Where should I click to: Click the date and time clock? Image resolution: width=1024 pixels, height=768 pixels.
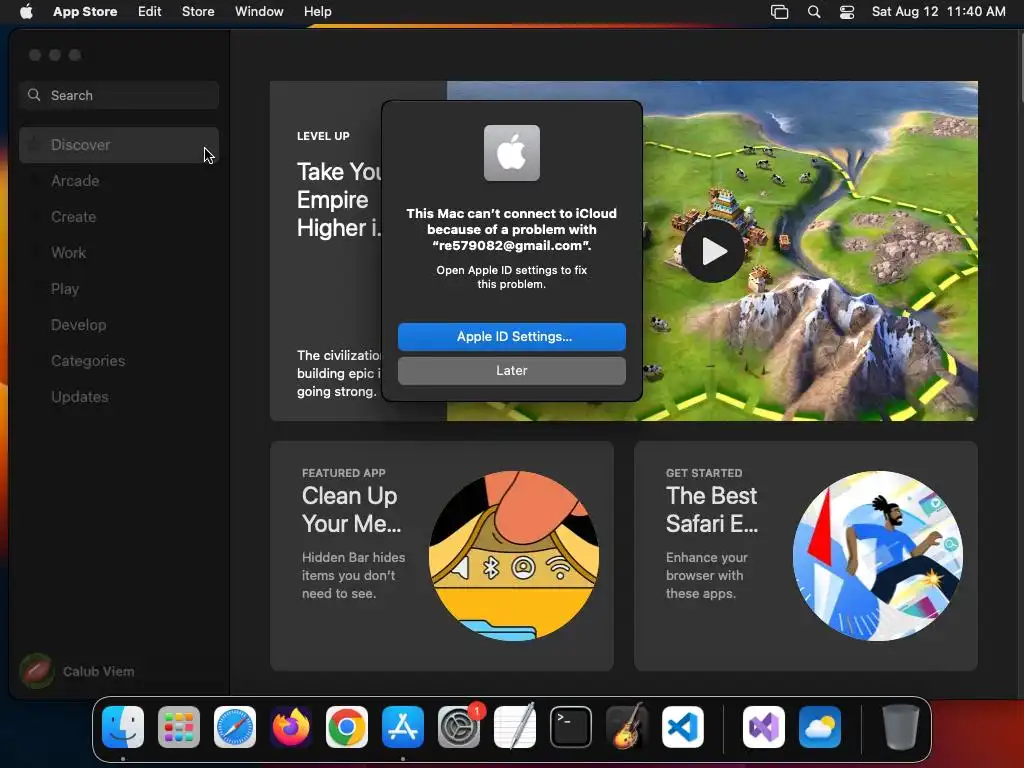(x=938, y=11)
